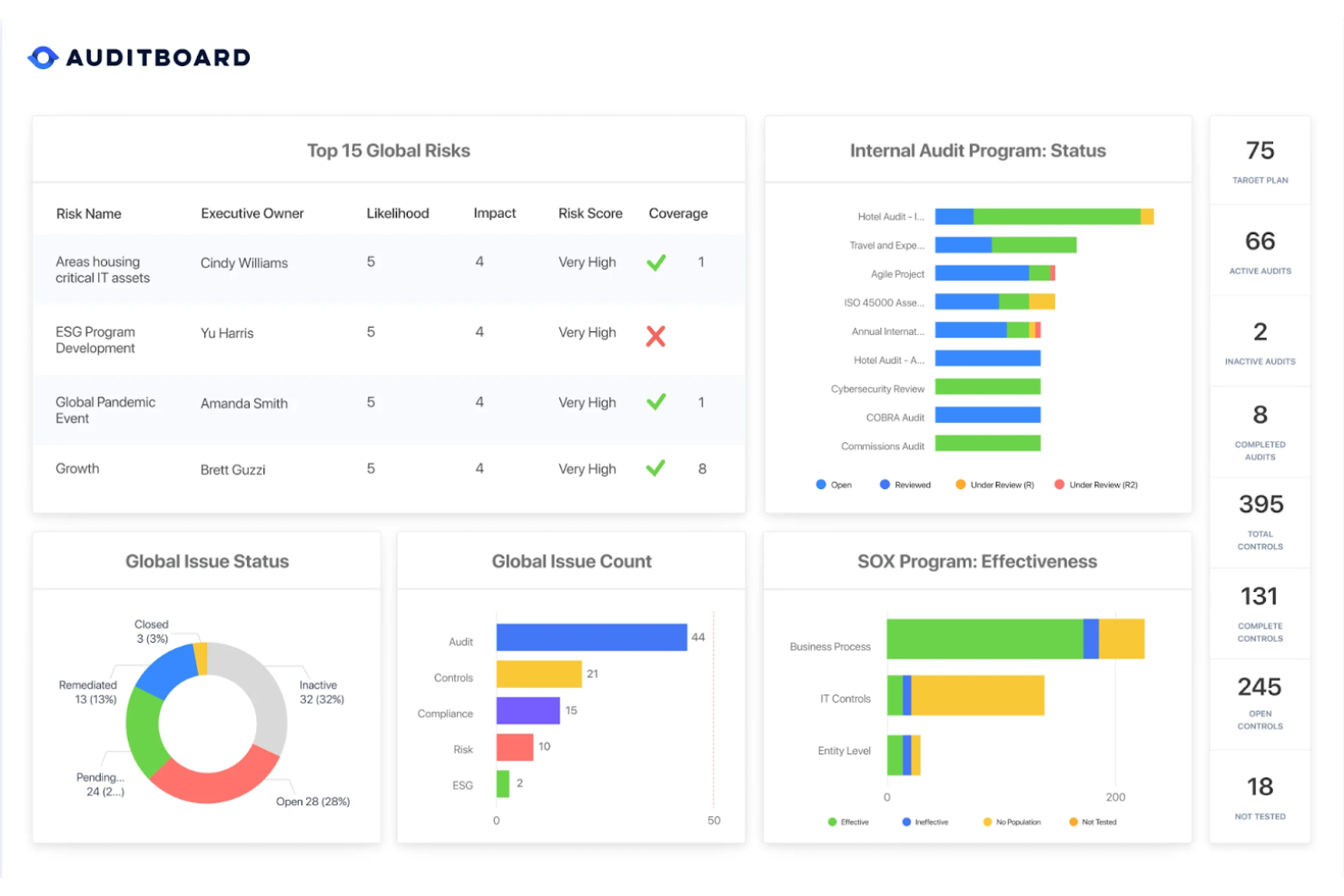The height and width of the screenshot is (896, 1344).
Task: Click the Hotel Audit - I... bar
Action: (1044, 216)
